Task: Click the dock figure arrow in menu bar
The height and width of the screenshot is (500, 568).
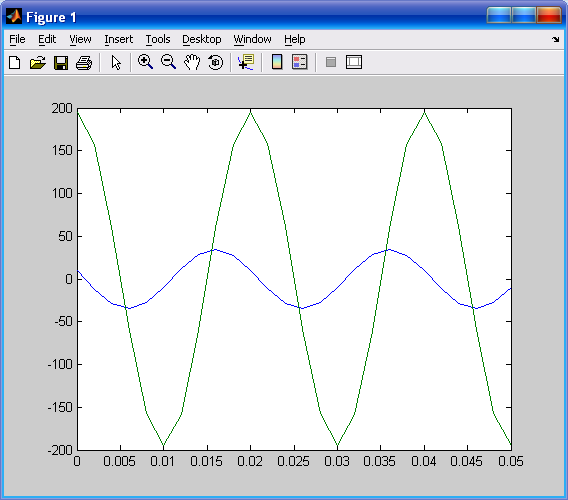Action: 556,39
